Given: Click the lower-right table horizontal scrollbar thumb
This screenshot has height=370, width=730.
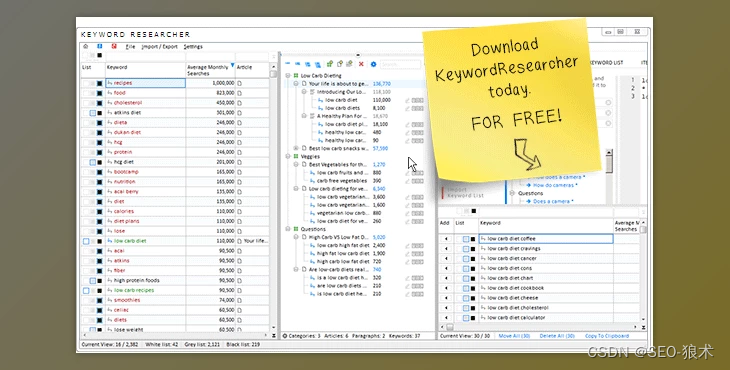Looking at the screenshot, I should tap(450, 327).
